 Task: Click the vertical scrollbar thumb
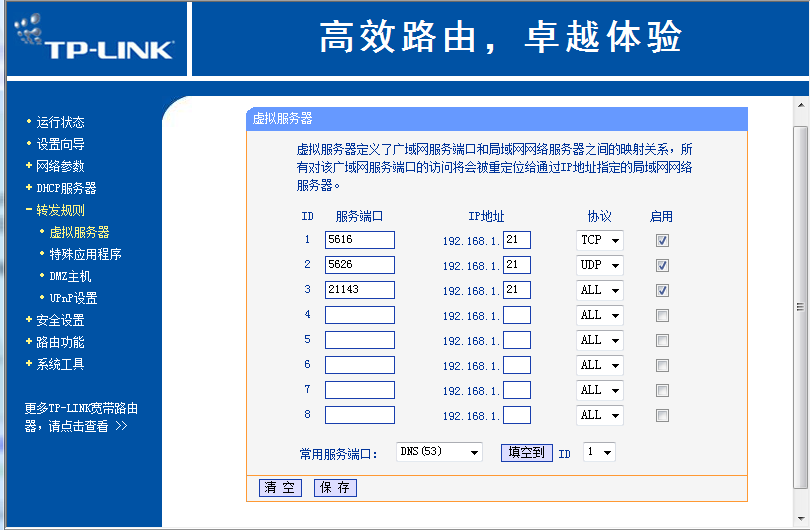point(801,307)
